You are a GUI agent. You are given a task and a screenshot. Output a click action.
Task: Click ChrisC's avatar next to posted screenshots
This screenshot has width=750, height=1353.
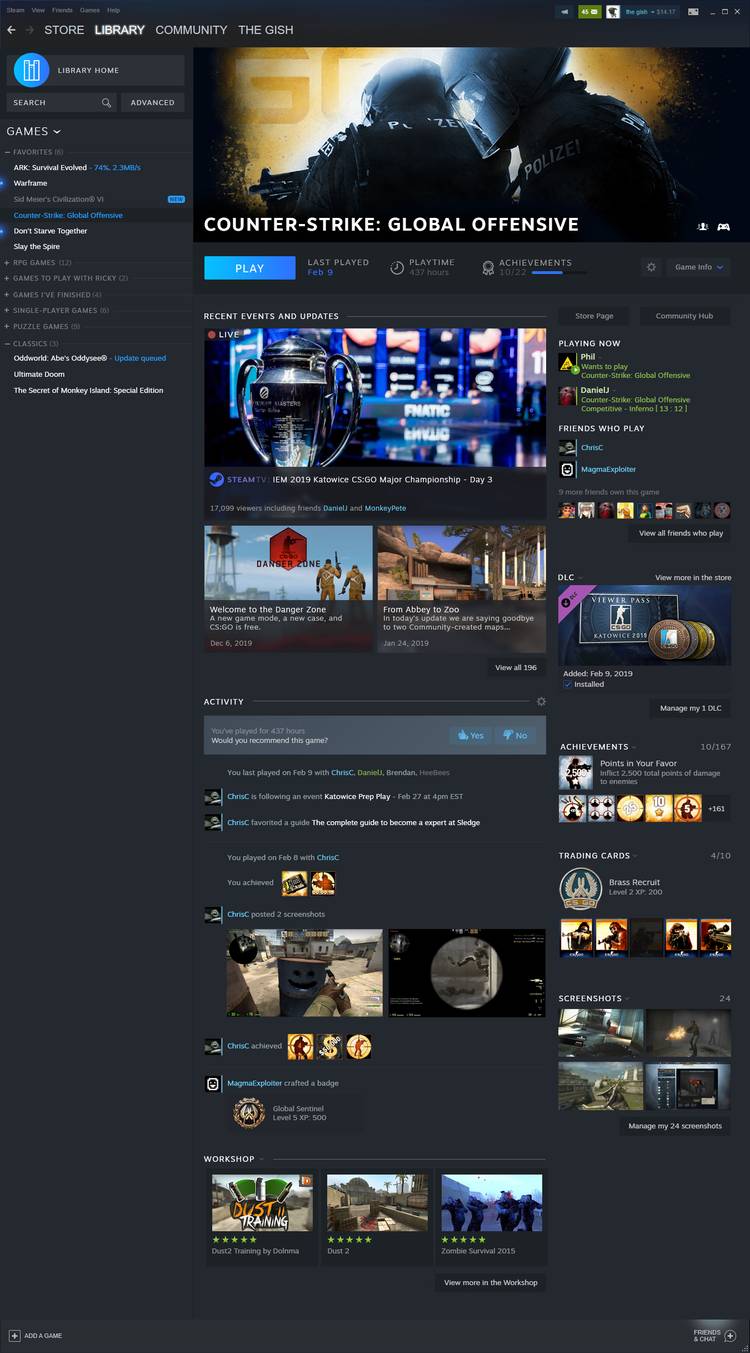(x=213, y=915)
